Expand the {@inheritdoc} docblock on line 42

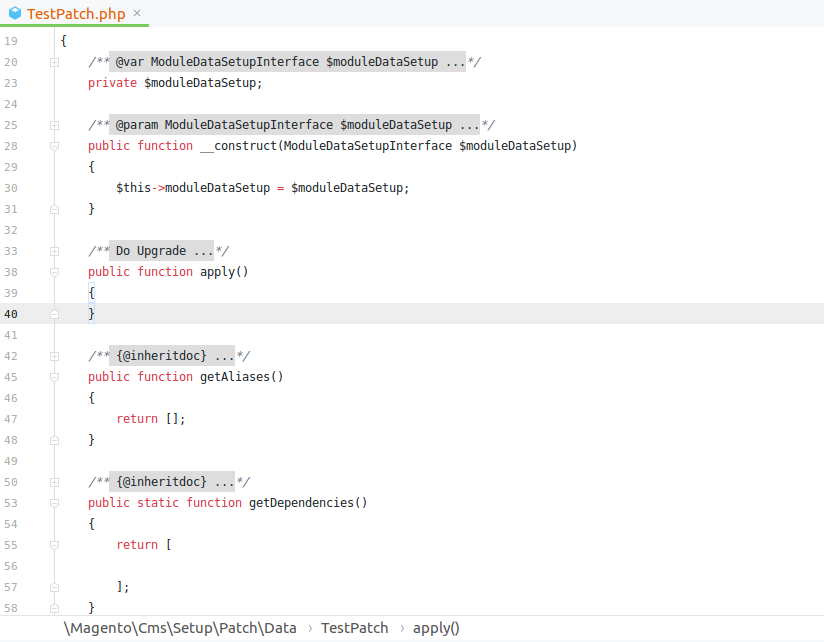pos(54,357)
